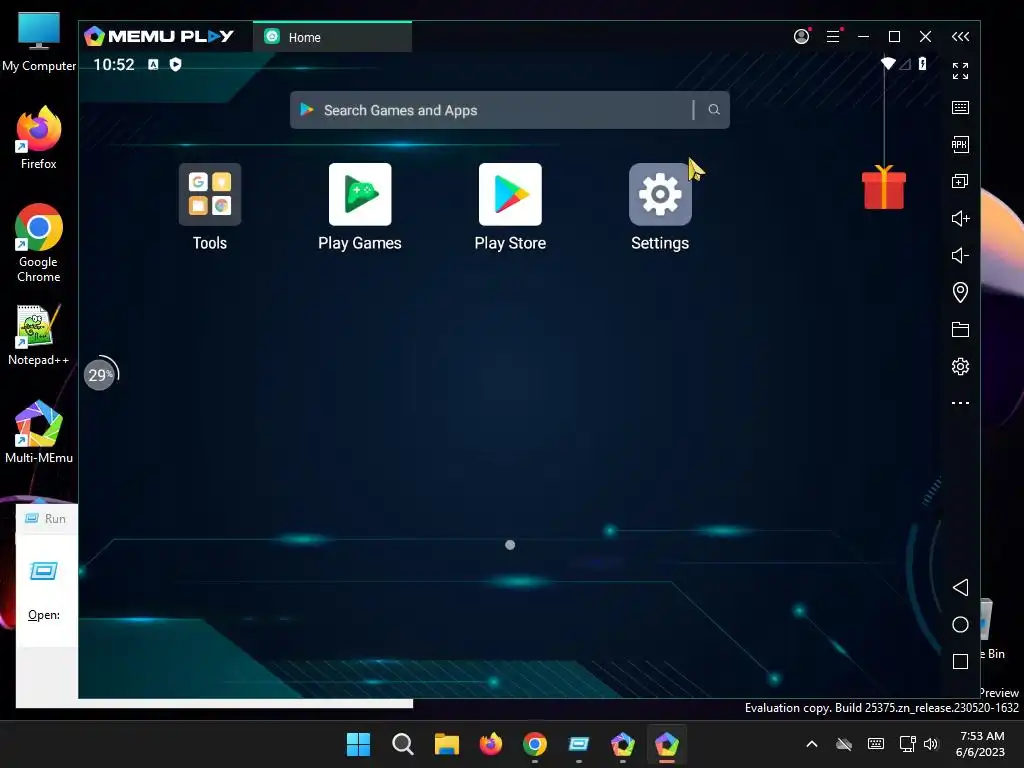Open the key mapping keyboard icon
This screenshot has height=768, width=1024.
[960, 108]
